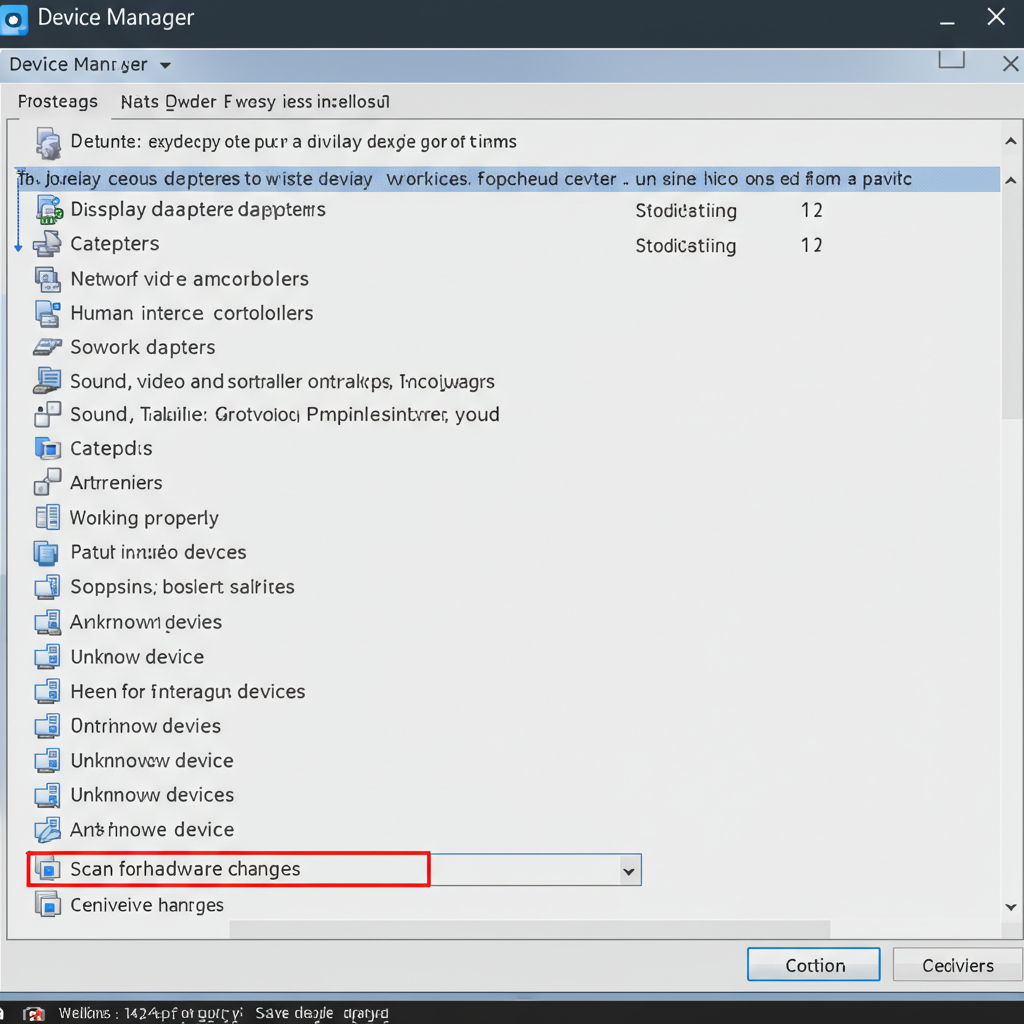Click the Cediviers button
The height and width of the screenshot is (1024, 1024).
click(957, 965)
